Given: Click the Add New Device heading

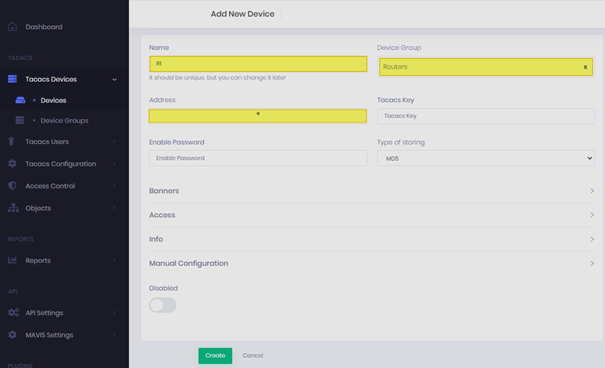Looking at the screenshot, I should click(x=242, y=14).
